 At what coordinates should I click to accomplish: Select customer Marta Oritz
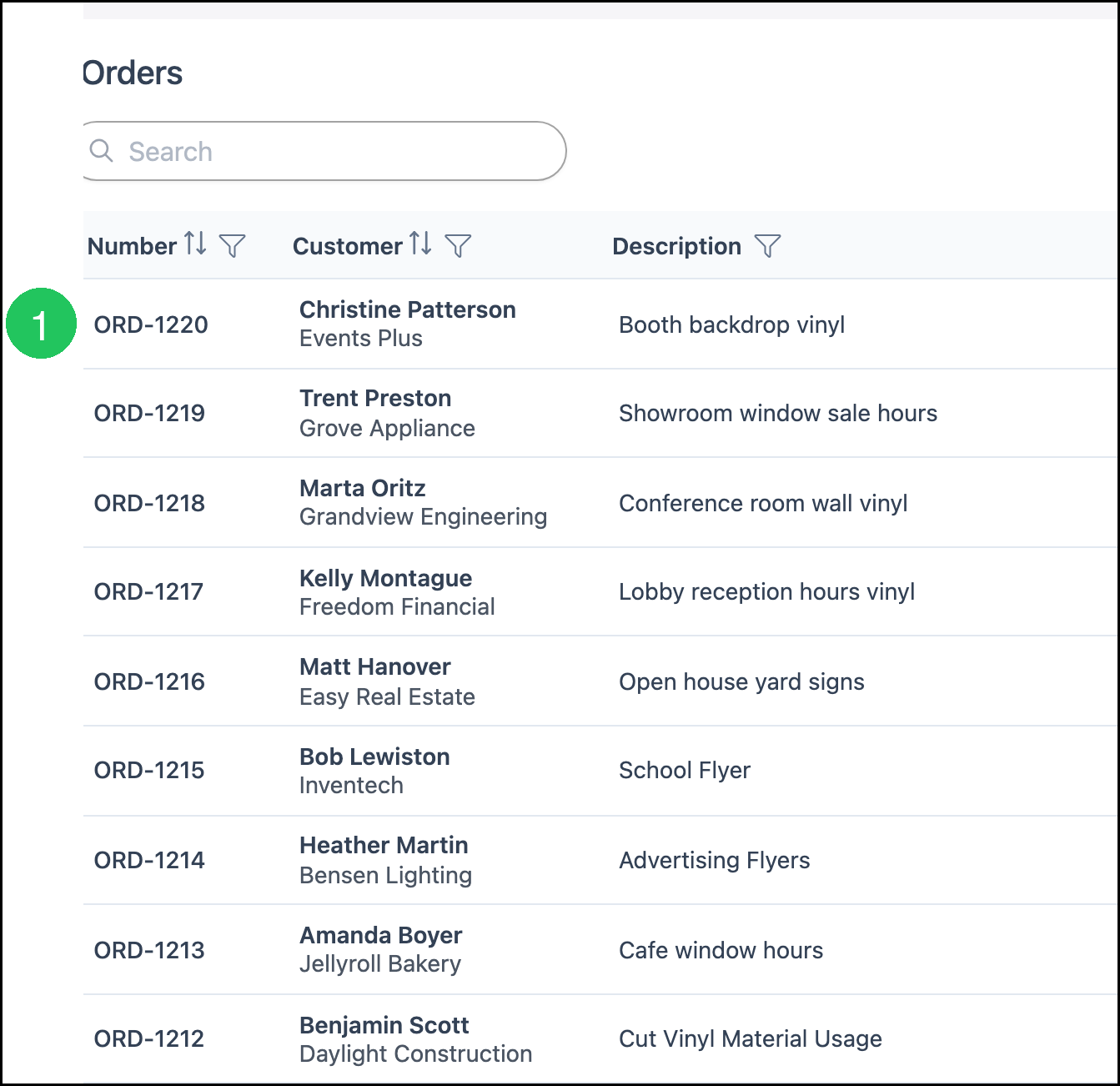click(x=363, y=488)
